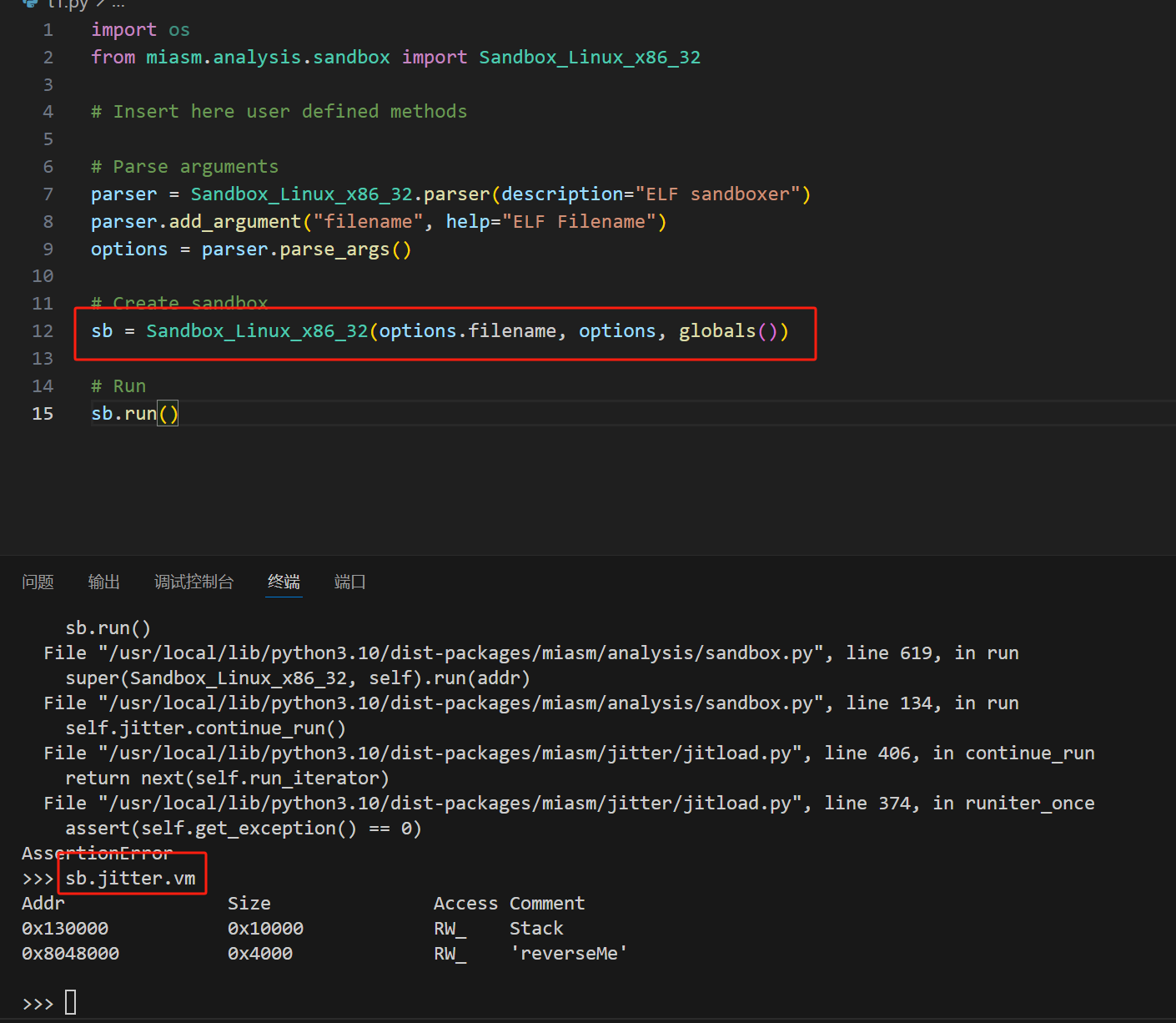Click 'options.filename' on line 12
Image resolution: width=1176 pixels, height=1023 pixels.
click(x=468, y=331)
